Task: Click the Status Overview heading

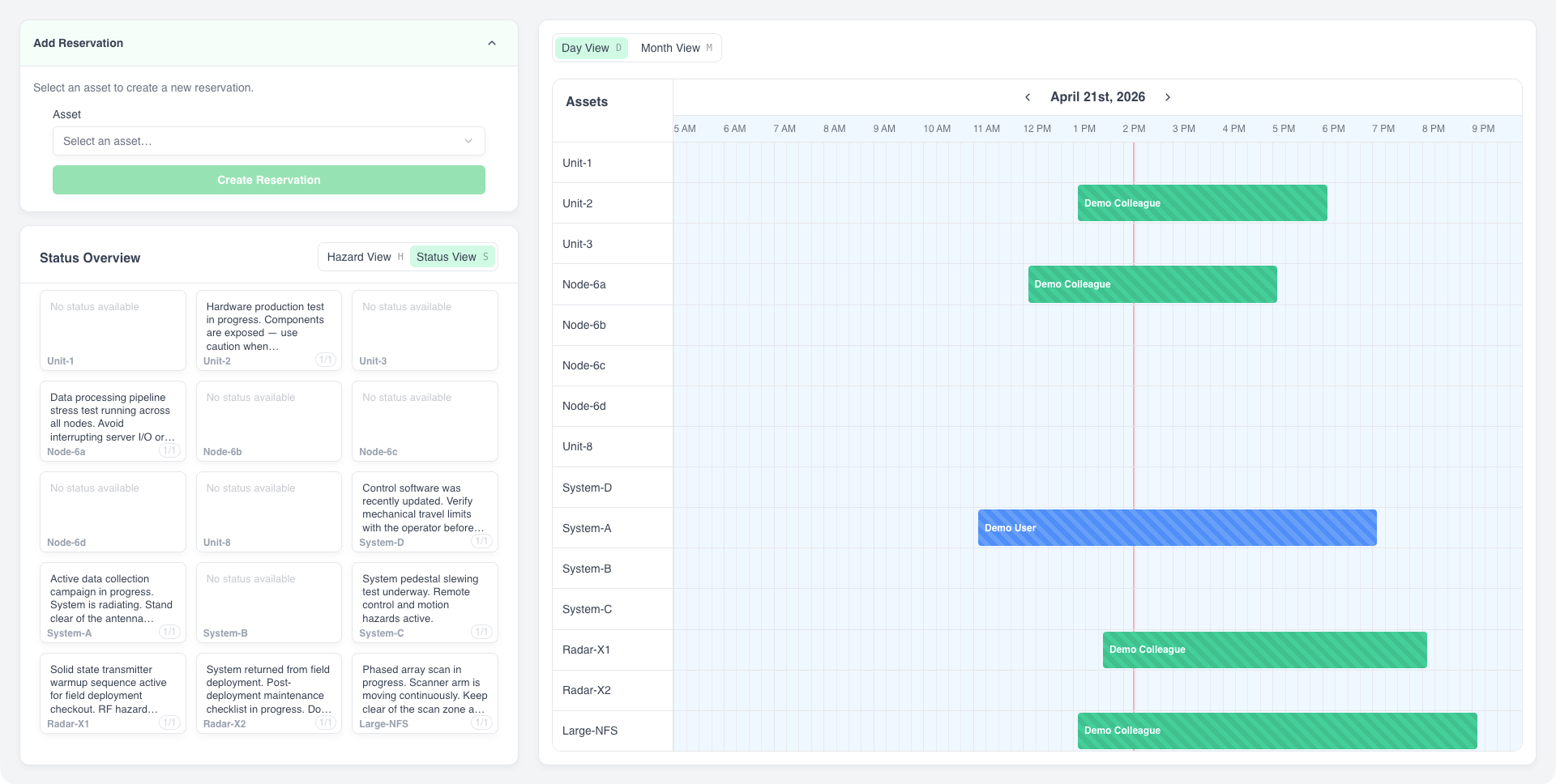Action: tap(90, 258)
